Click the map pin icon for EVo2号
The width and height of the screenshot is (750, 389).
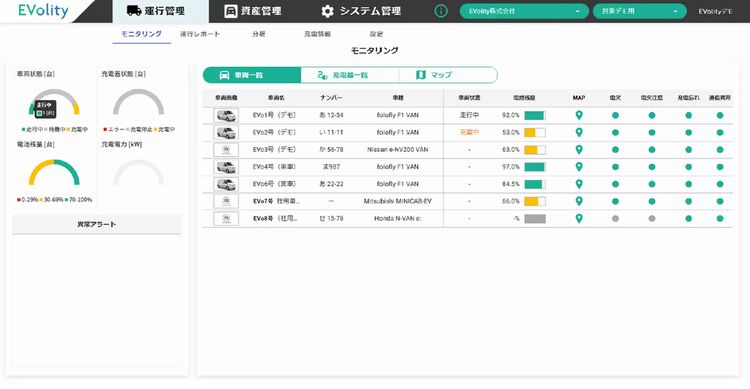point(579,133)
